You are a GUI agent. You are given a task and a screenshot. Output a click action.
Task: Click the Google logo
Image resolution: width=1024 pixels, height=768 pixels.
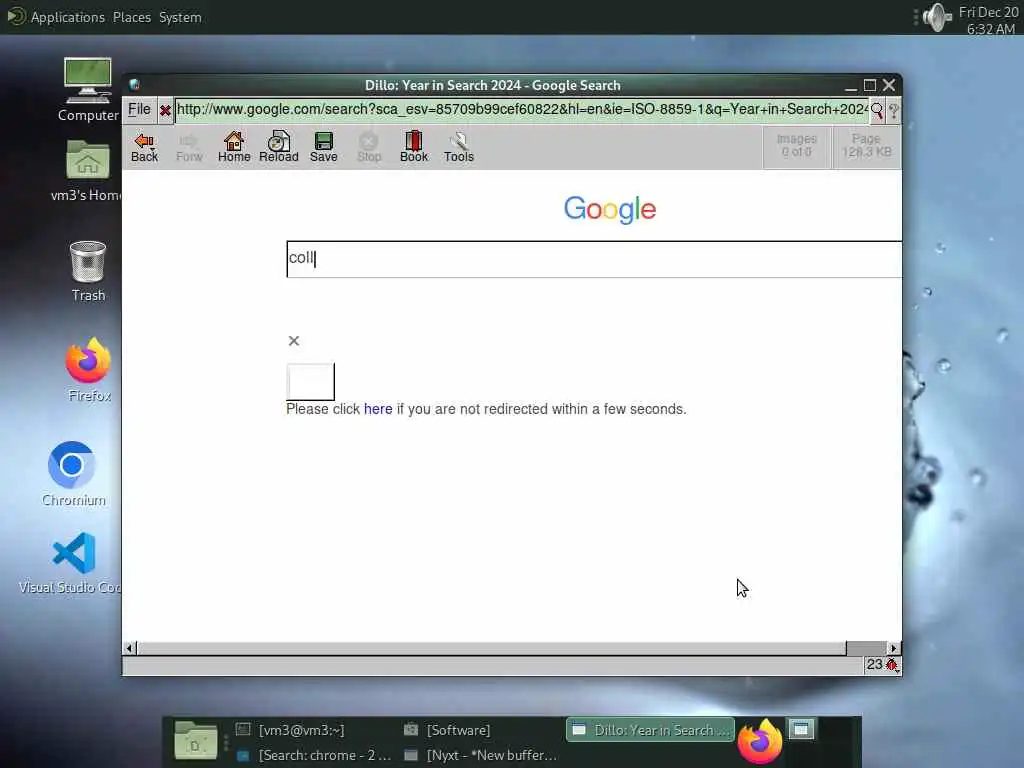[610, 209]
